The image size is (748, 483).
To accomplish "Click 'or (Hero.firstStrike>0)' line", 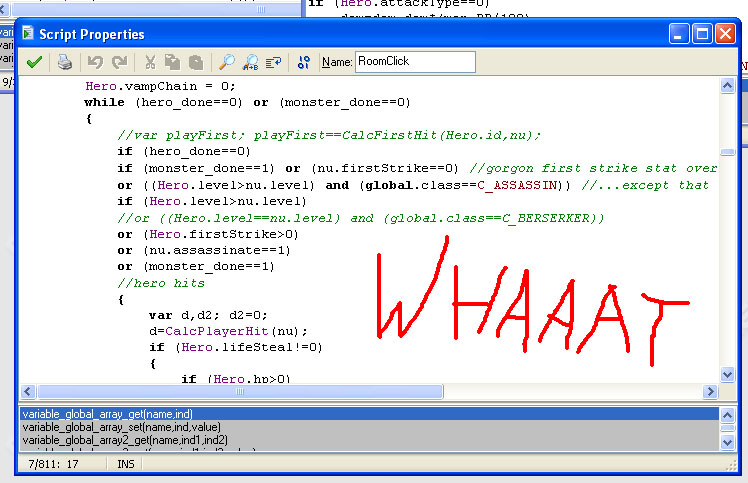I will click(x=208, y=234).
